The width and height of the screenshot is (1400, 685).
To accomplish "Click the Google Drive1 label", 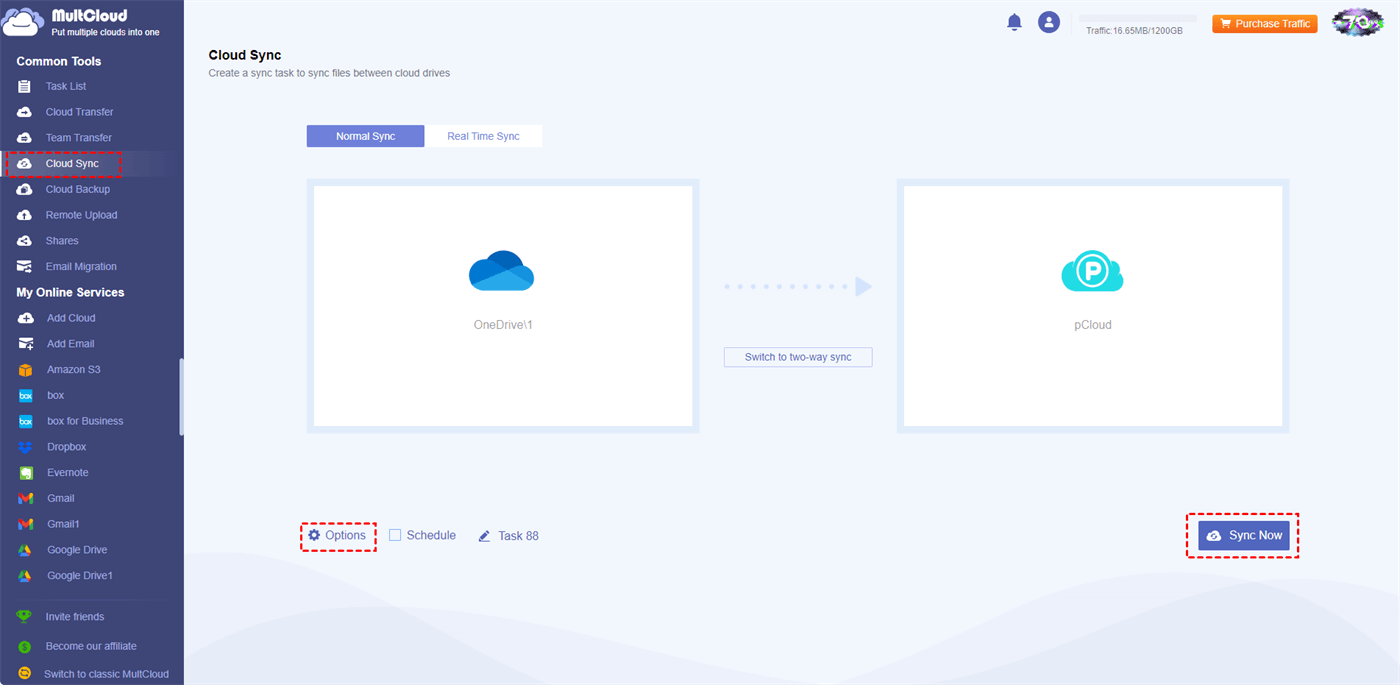I will (x=80, y=576).
